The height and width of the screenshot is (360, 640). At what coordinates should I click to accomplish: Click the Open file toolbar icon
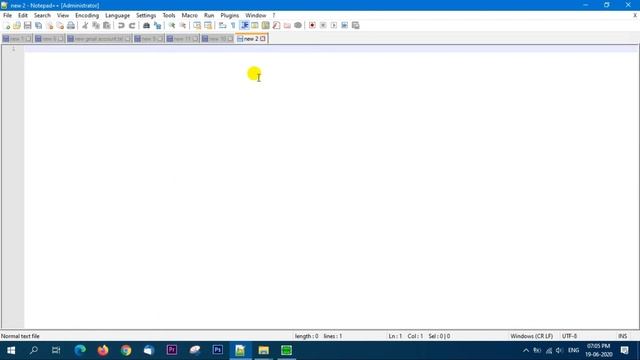(17, 25)
